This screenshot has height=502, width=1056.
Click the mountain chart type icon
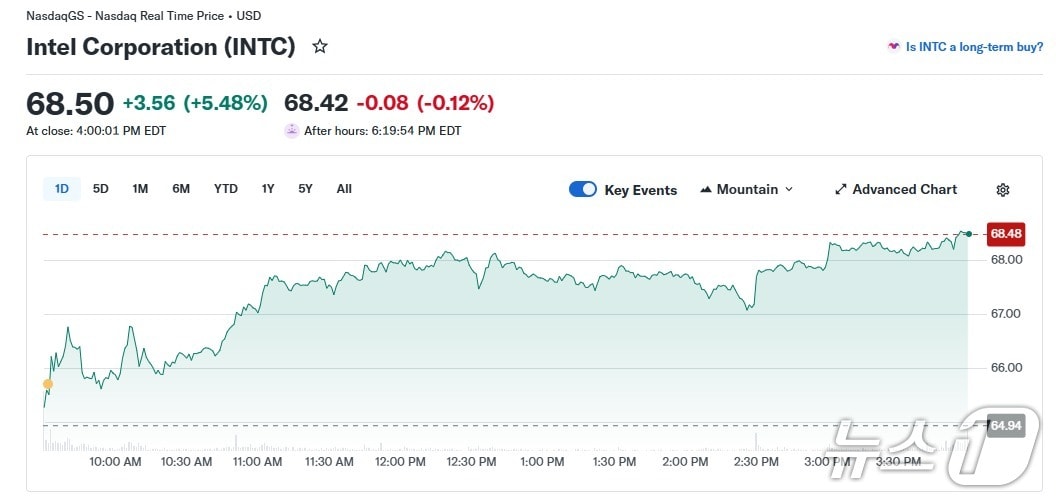click(706, 190)
